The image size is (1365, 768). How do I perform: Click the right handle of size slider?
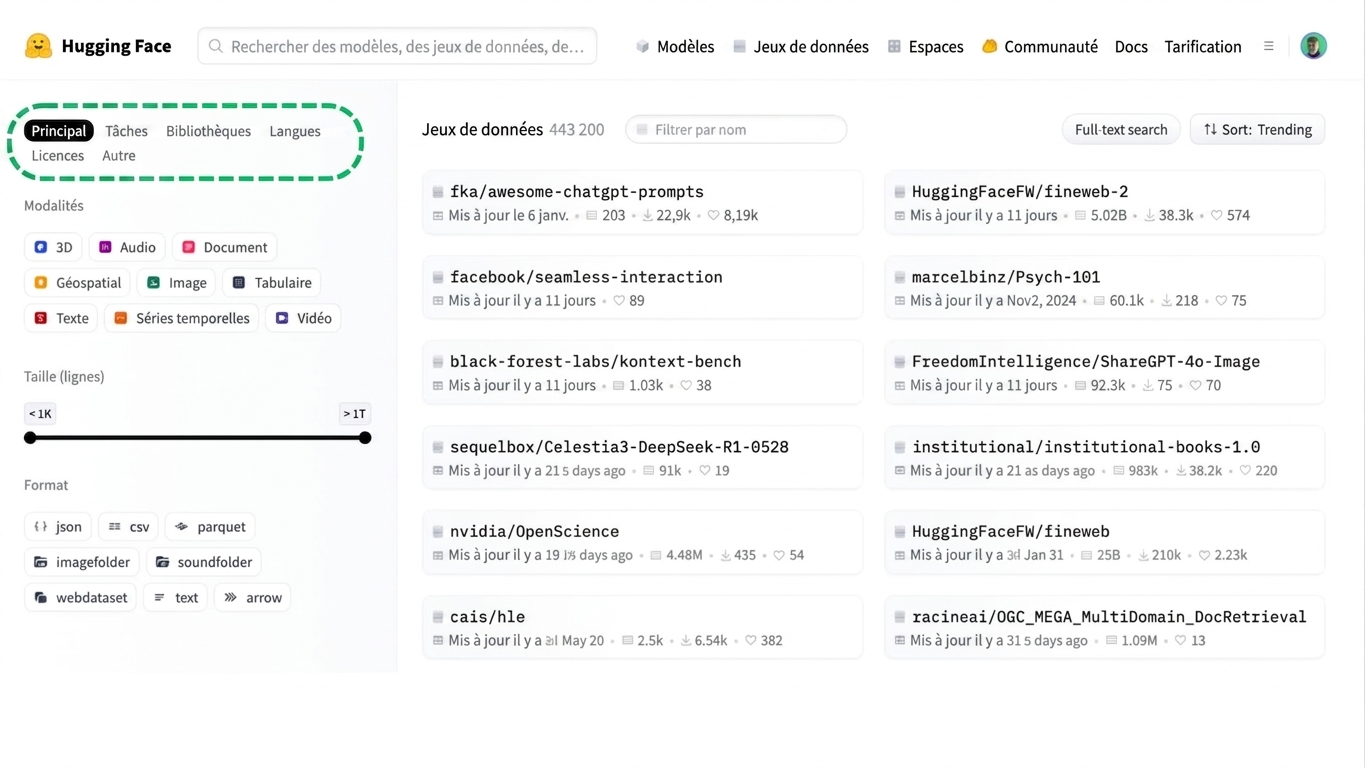coord(365,438)
